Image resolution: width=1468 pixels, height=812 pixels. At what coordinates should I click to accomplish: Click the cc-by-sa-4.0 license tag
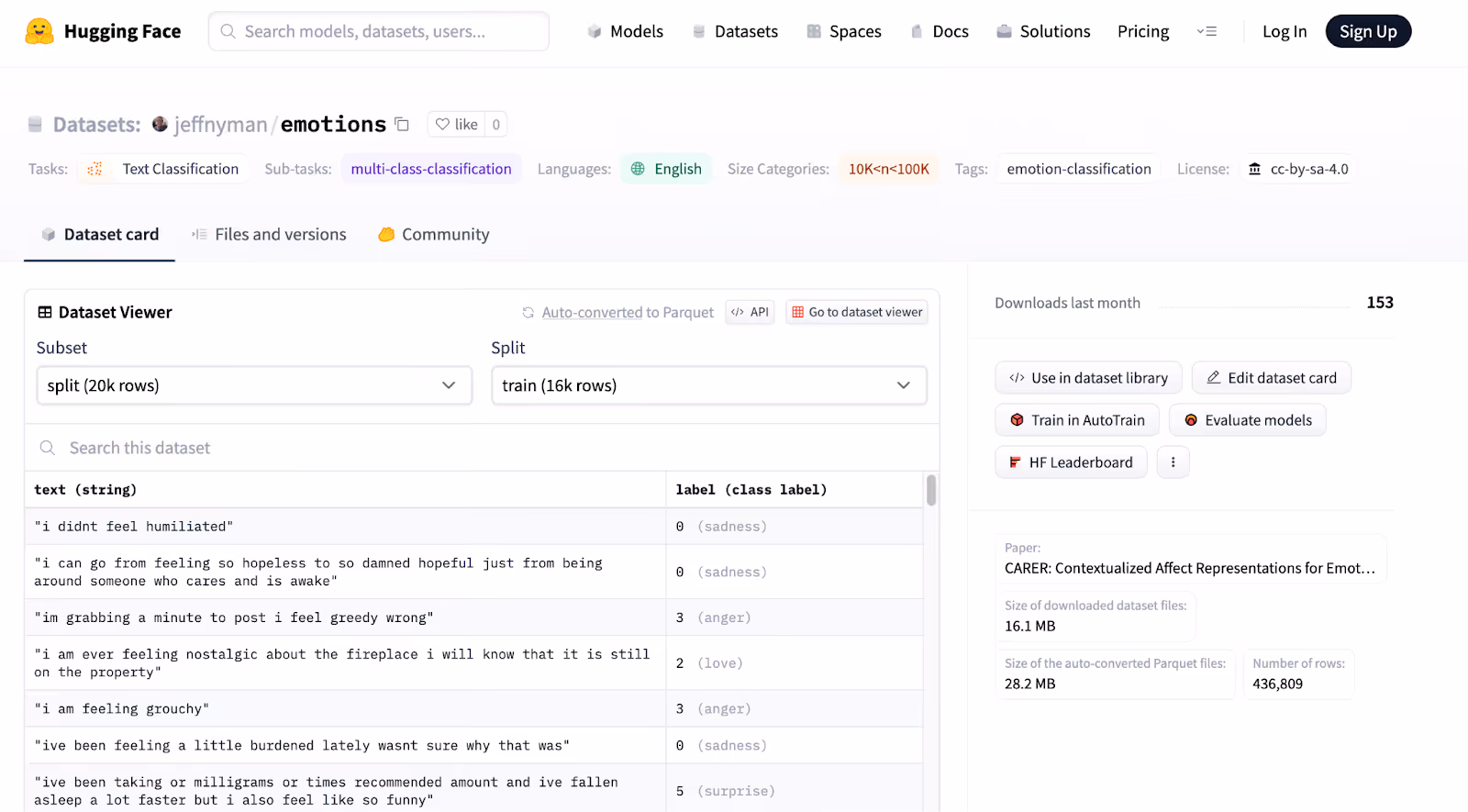[x=1298, y=169]
